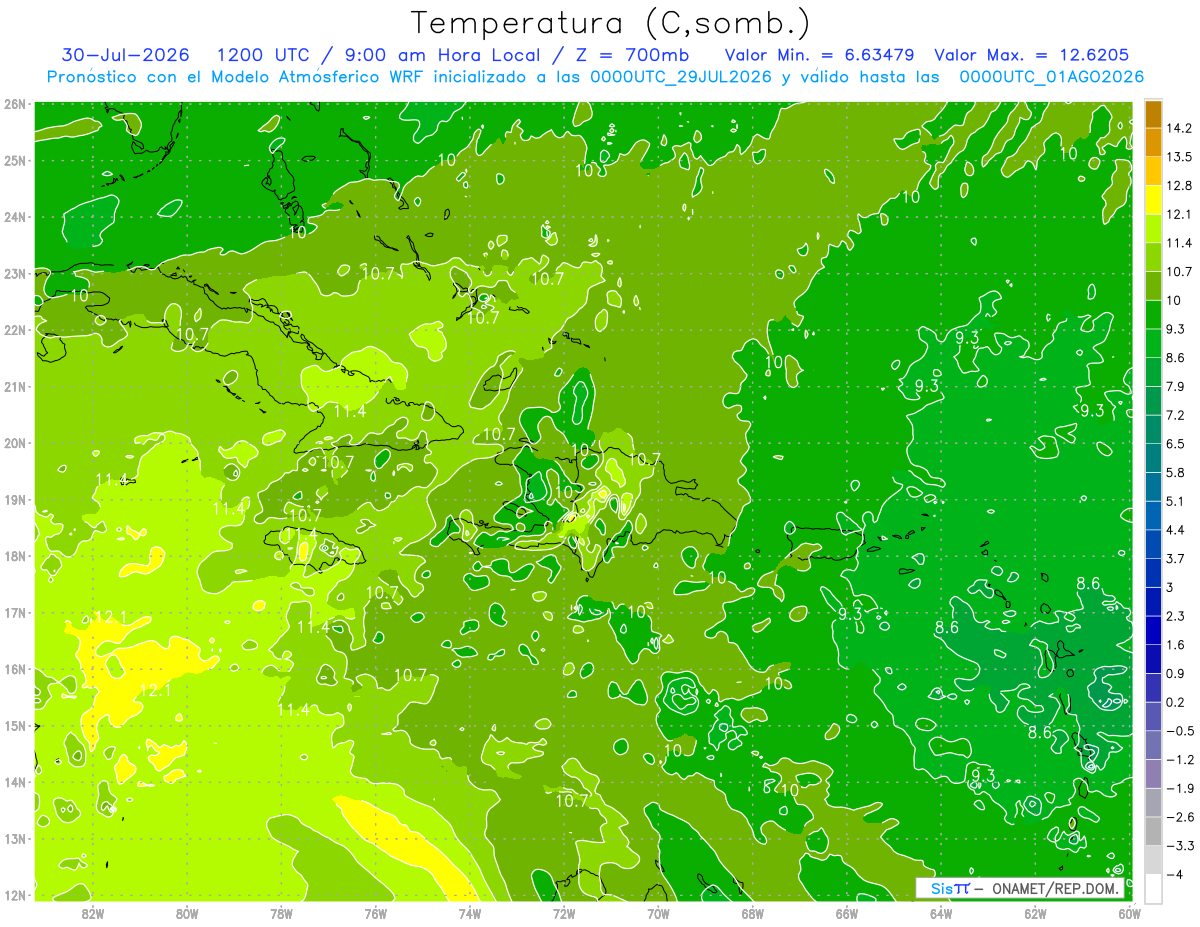Click the teal swatch between 5.8 and 6.5
Screen dimensions: 1200x927
(1153, 457)
